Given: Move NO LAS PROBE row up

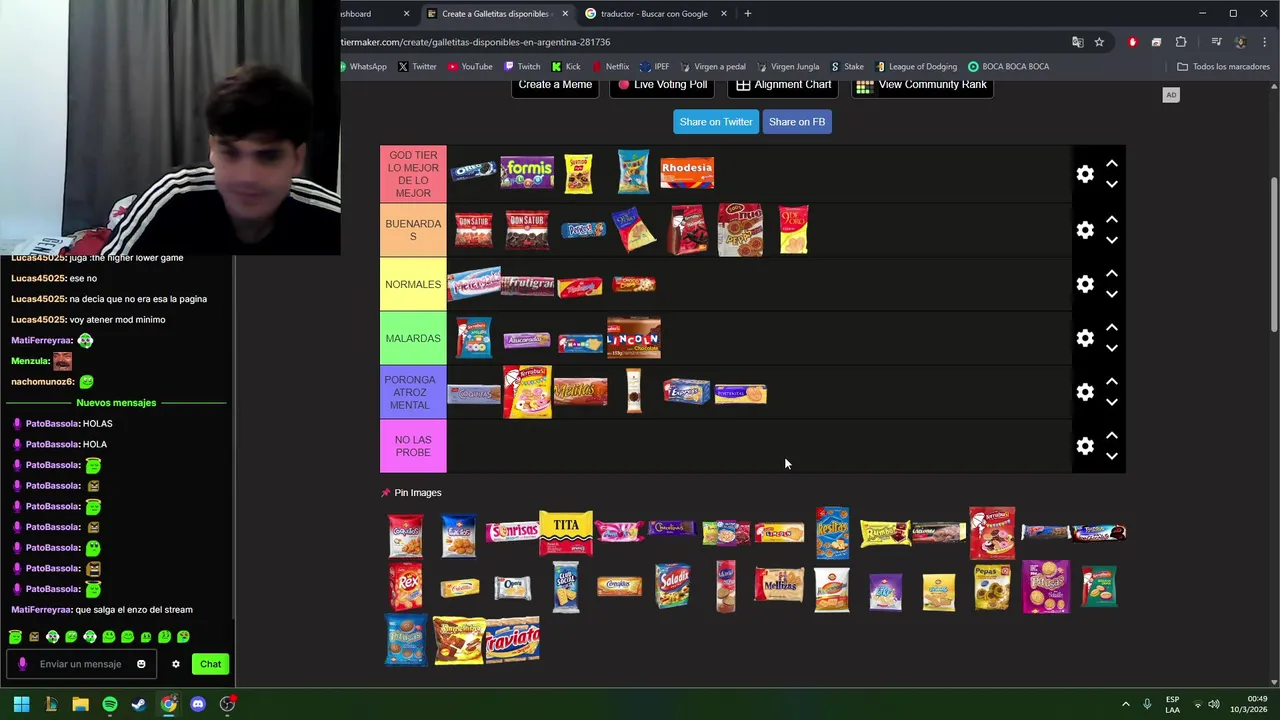Looking at the screenshot, I should [x=1111, y=435].
